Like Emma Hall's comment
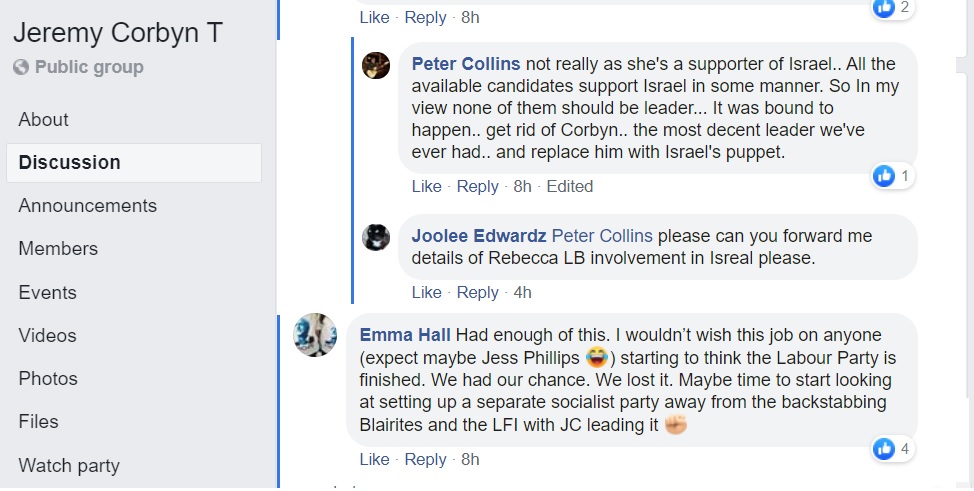 (374, 459)
